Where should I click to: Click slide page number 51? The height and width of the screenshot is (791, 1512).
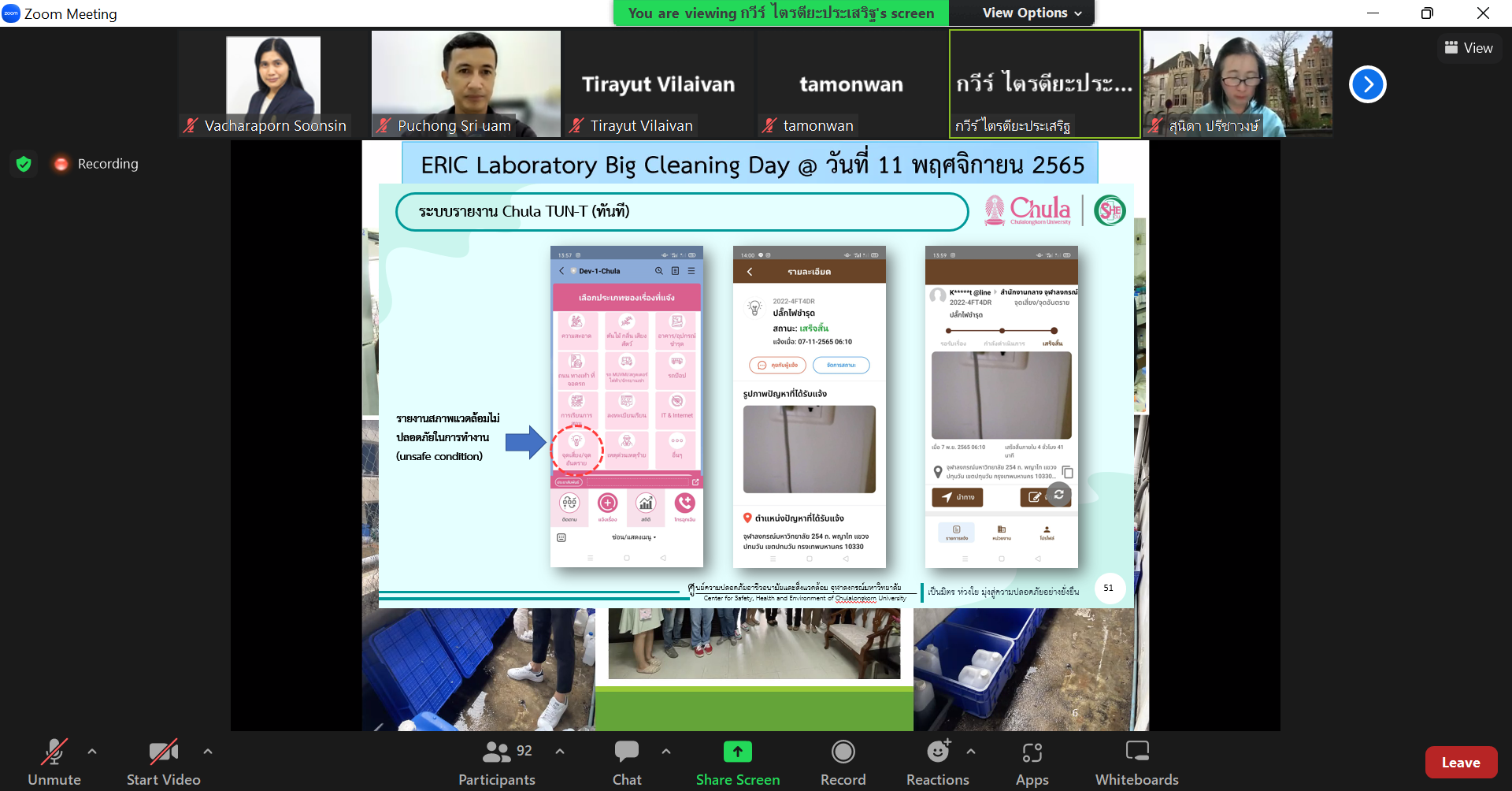click(x=1109, y=588)
